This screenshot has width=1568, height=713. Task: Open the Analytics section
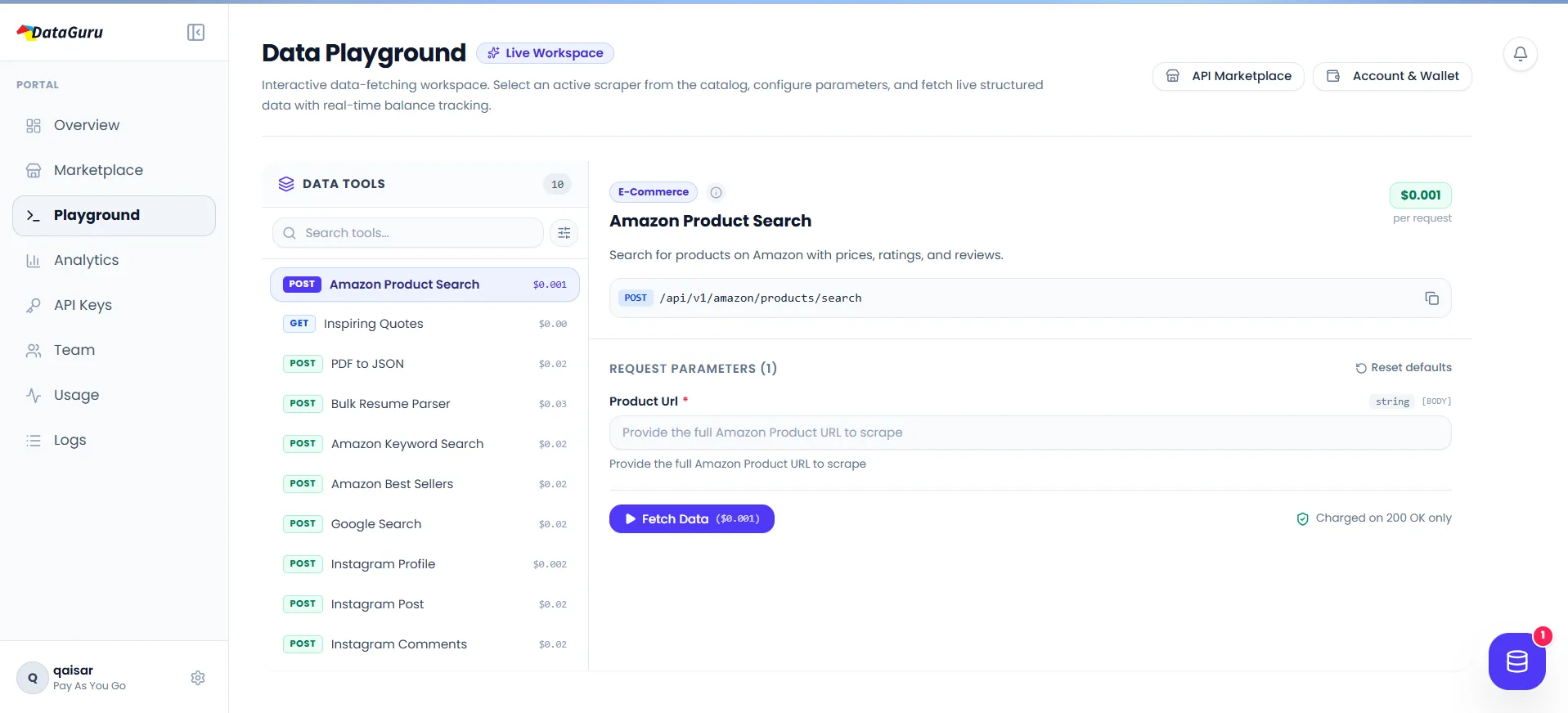[114, 260]
